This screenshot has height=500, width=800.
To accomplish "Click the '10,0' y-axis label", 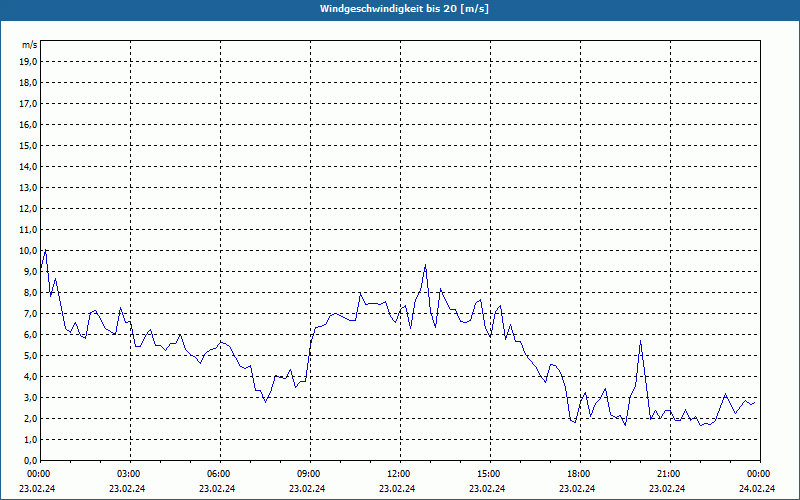I will (x=28, y=251).
